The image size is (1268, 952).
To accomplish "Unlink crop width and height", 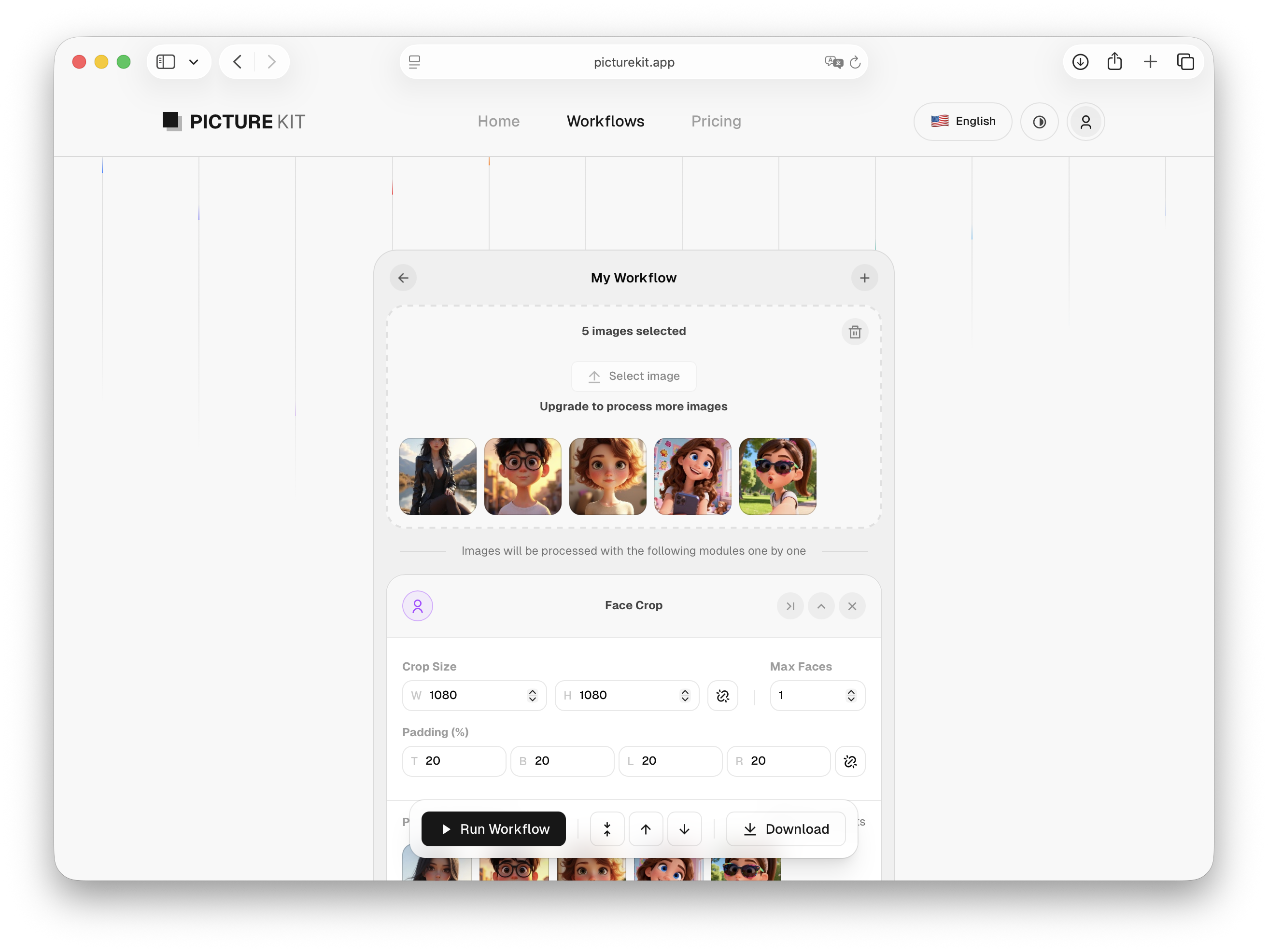I will 722,695.
